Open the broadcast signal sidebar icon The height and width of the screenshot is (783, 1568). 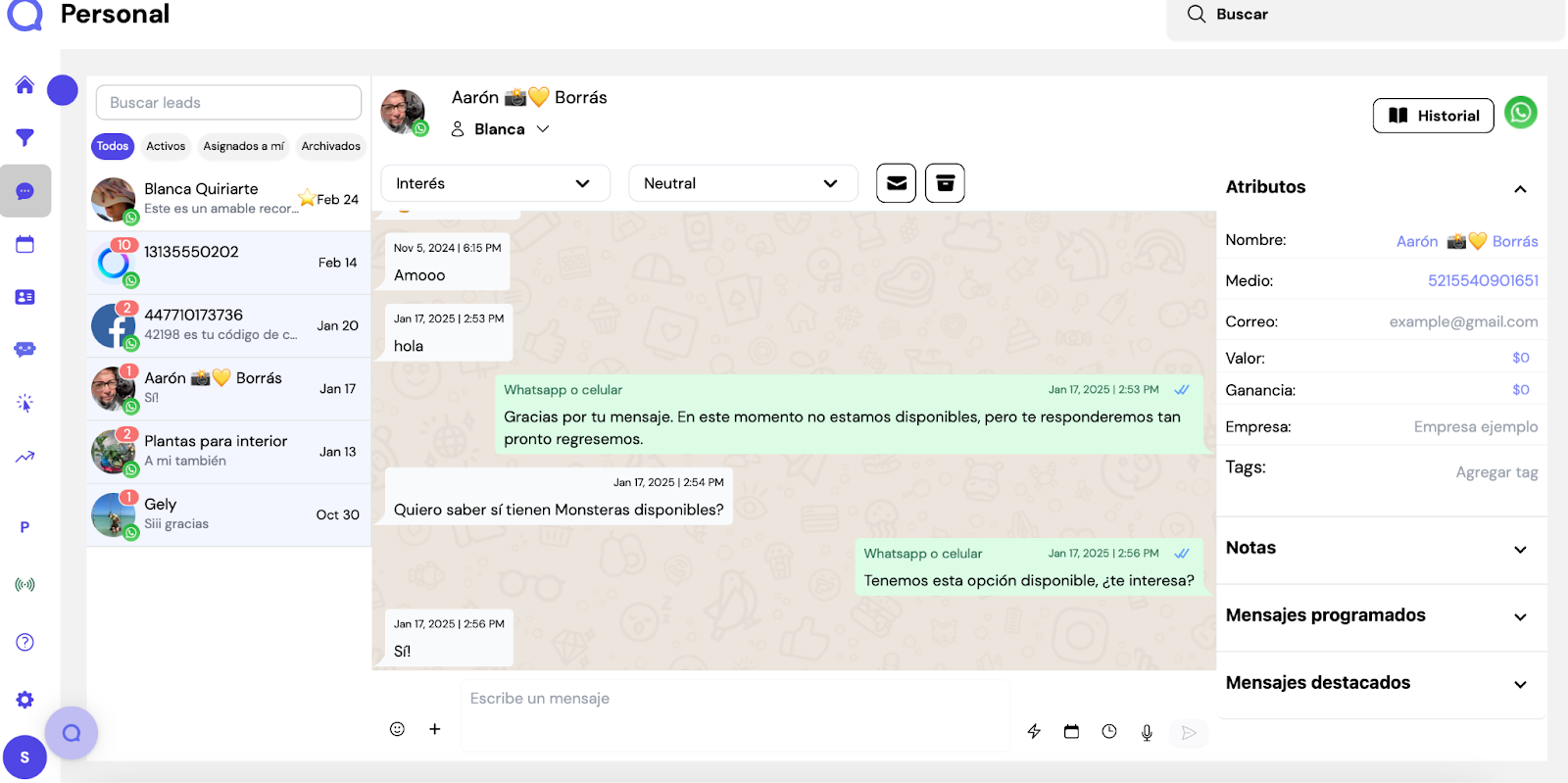(x=25, y=585)
